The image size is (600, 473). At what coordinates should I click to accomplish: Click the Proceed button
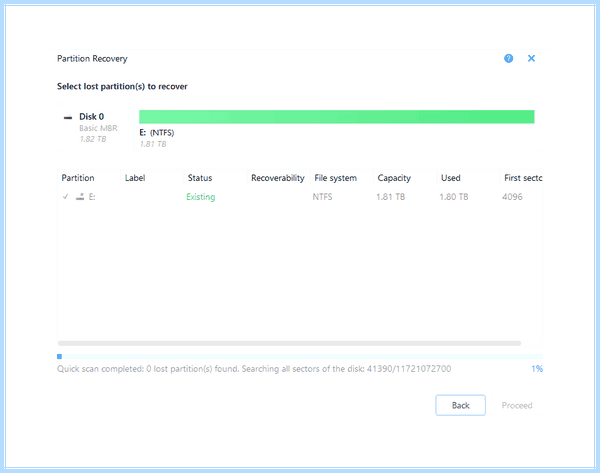coord(517,405)
